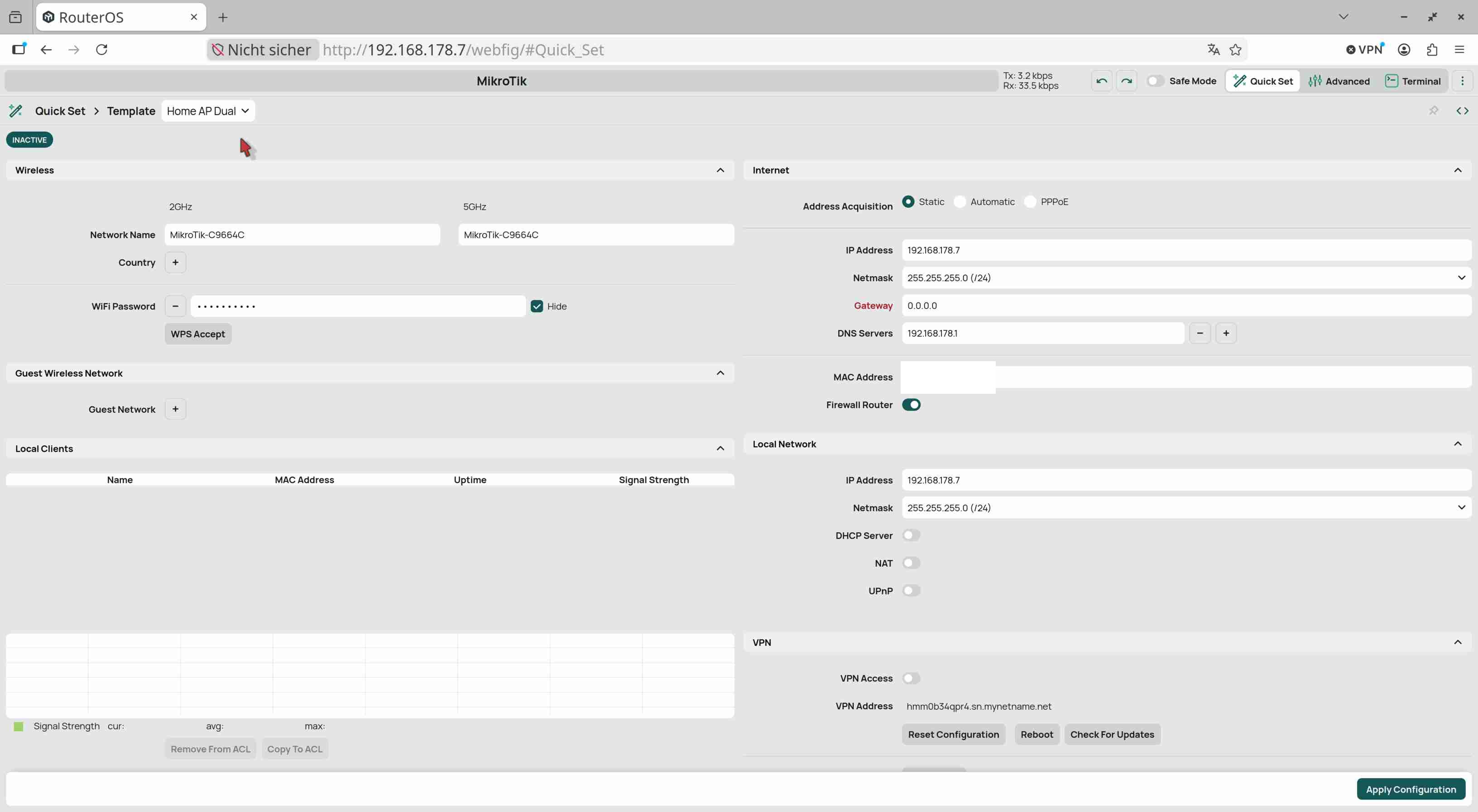This screenshot has height=812, width=1478.
Task: Click WPS Accept button
Action: click(198, 334)
